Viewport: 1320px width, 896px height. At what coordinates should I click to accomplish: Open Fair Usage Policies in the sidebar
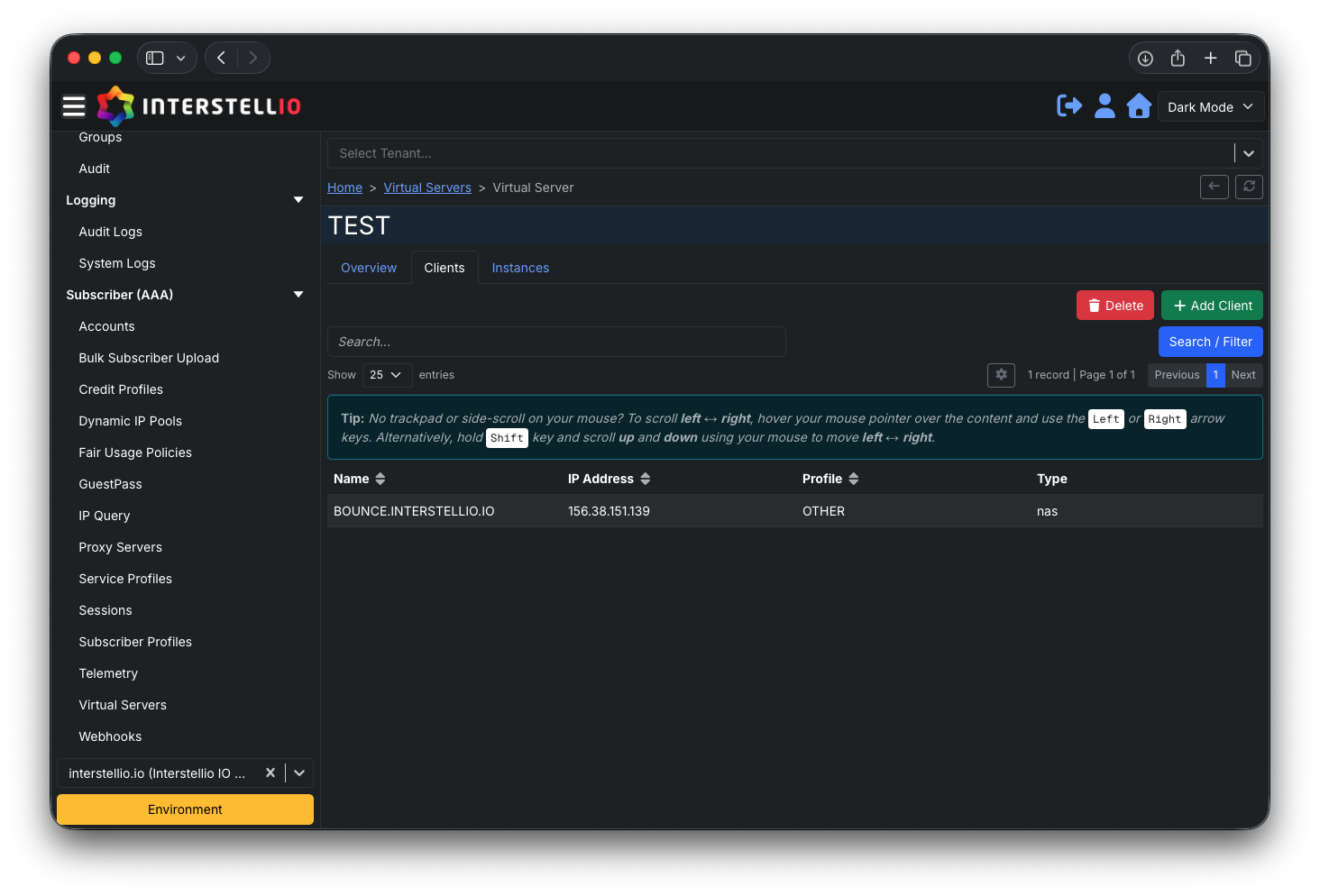(x=135, y=453)
